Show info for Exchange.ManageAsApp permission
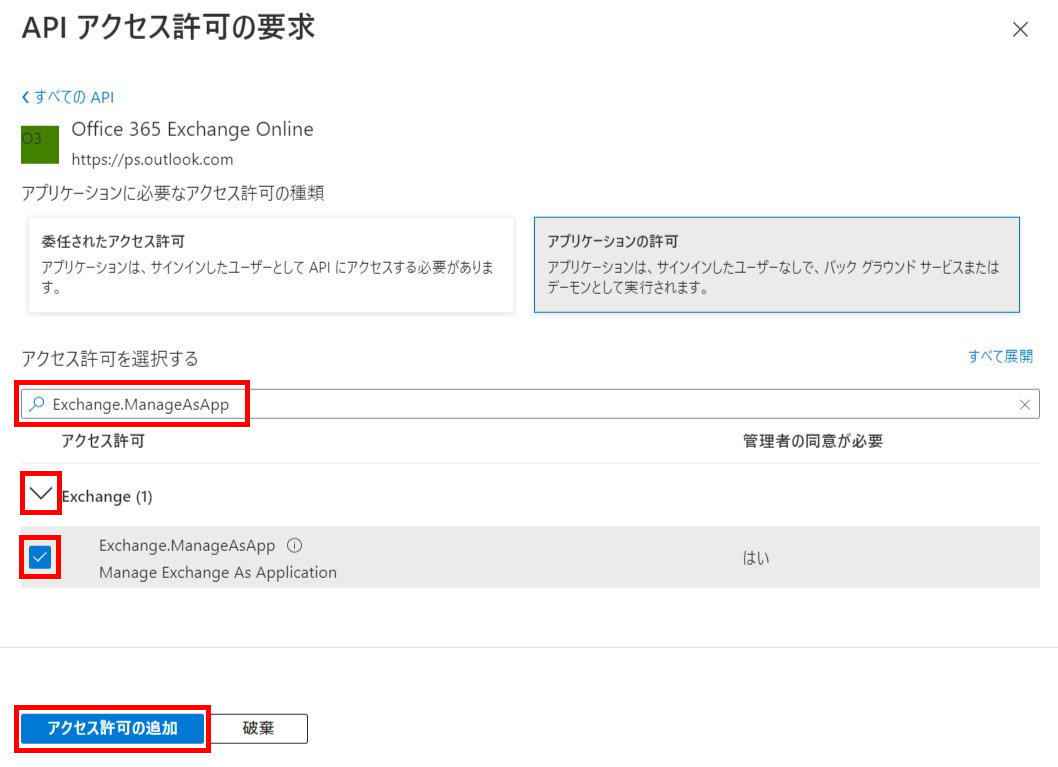 (x=294, y=545)
